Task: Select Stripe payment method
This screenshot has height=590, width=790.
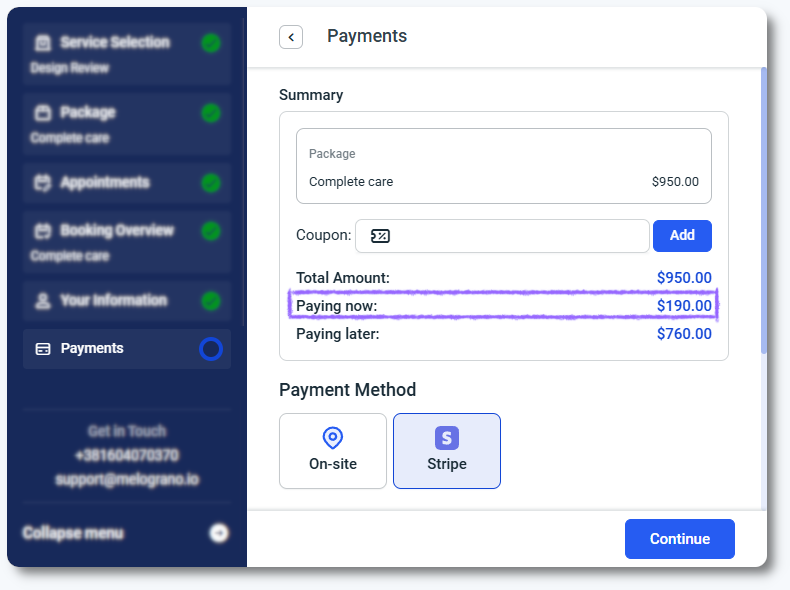Action: point(446,451)
